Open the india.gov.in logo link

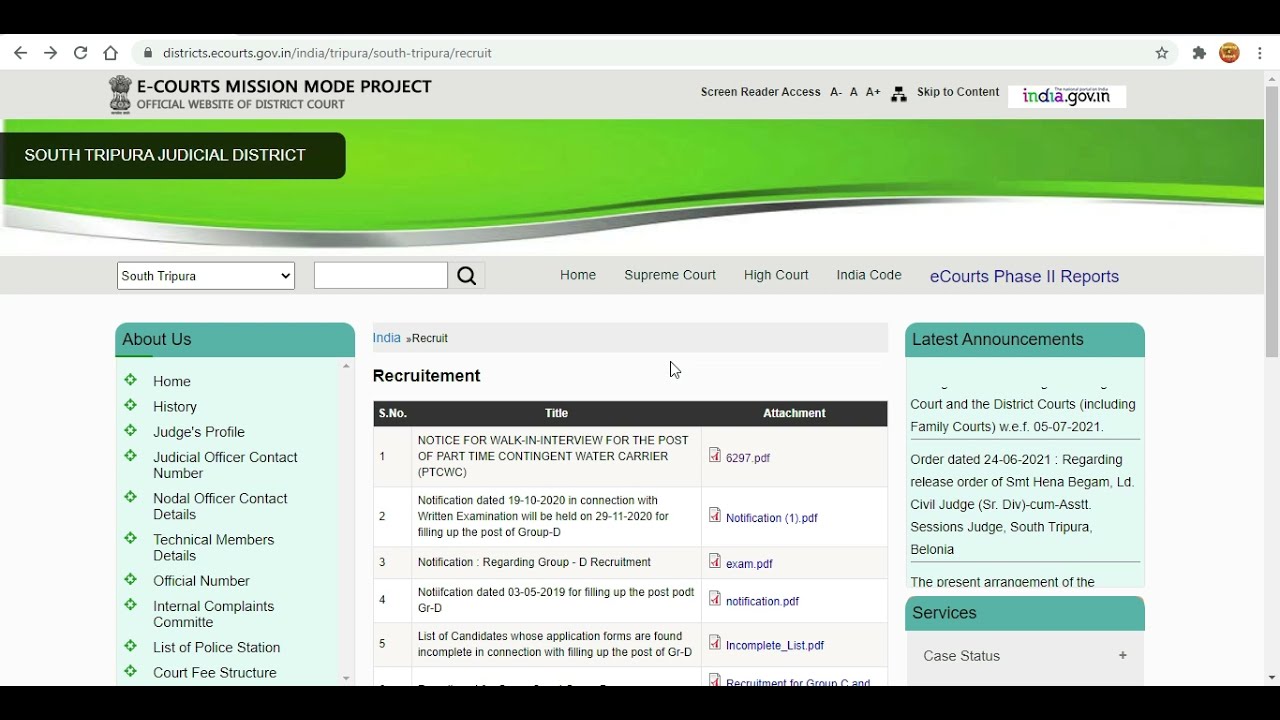tap(1067, 96)
